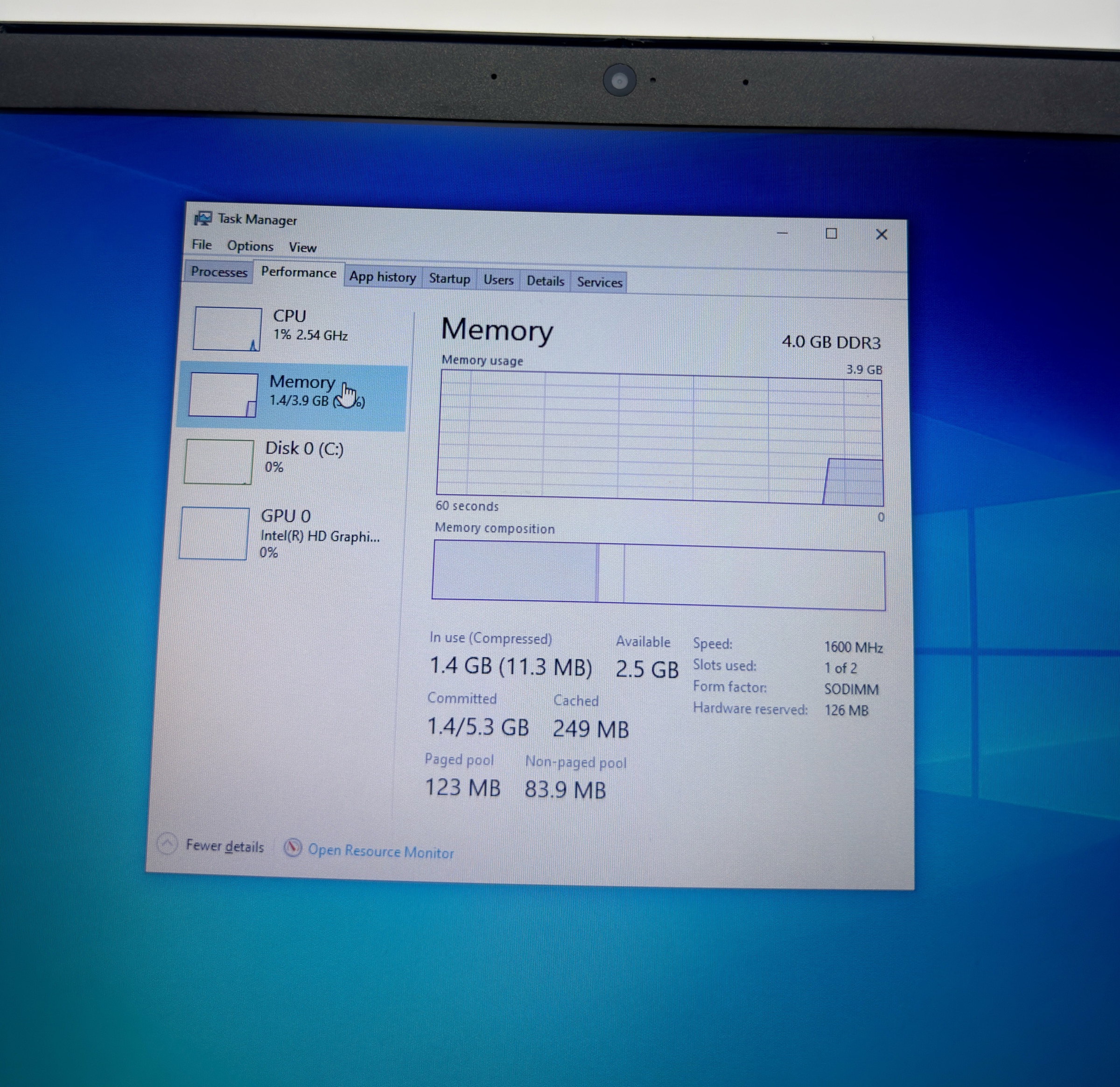The image size is (1120, 1087).
Task: Open the File menu
Action: [x=202, y=245]
